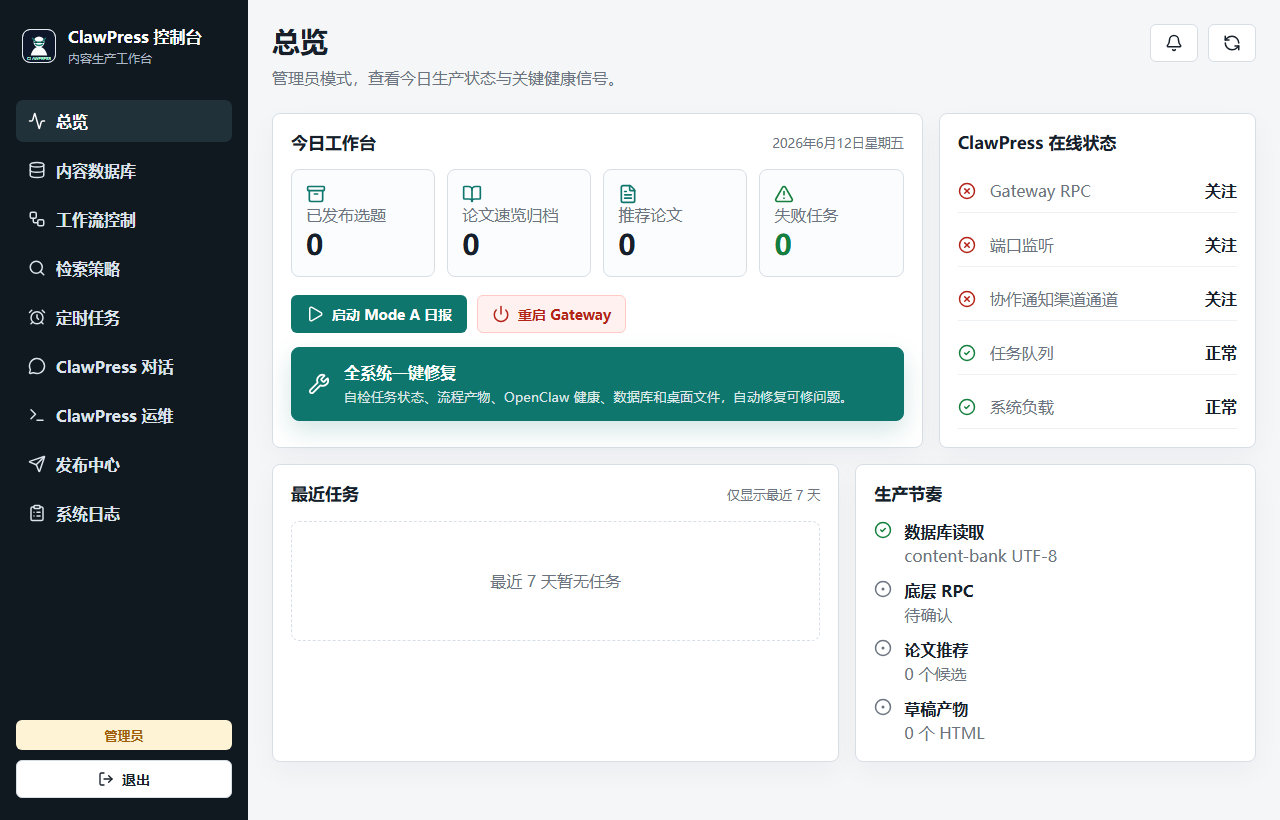Click the pending circle icon beside 底层 RPC
The width and height of the screenshot is (1280, 820).
click(x=883, y=589)
